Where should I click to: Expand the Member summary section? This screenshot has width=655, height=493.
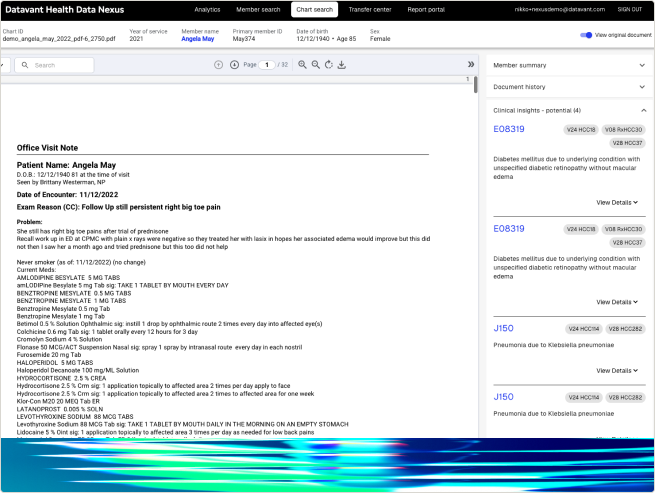tap(569, 65)
